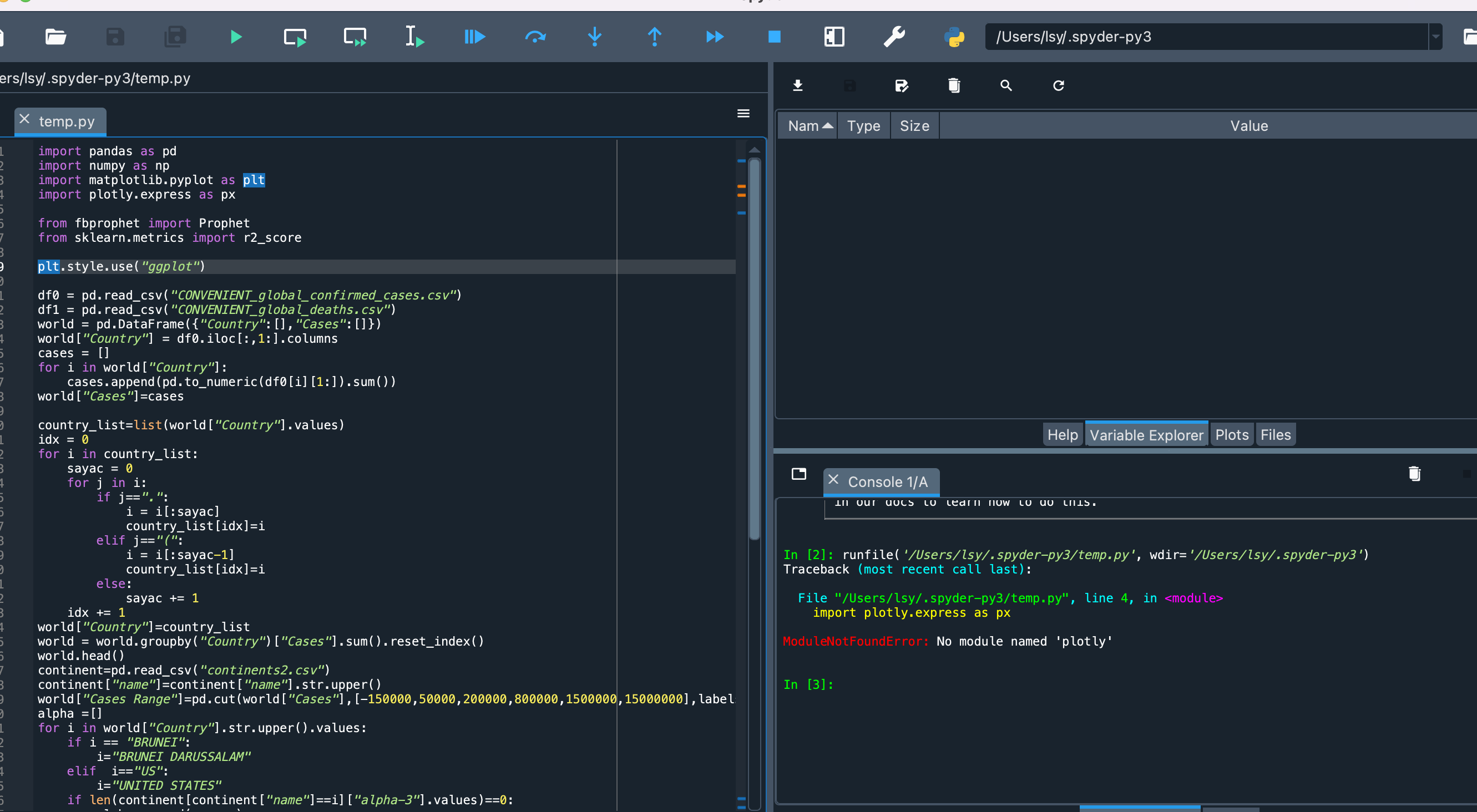
Task: Click 'from fbprophet import Prophet' line
Action: click(x=144, y=224)
